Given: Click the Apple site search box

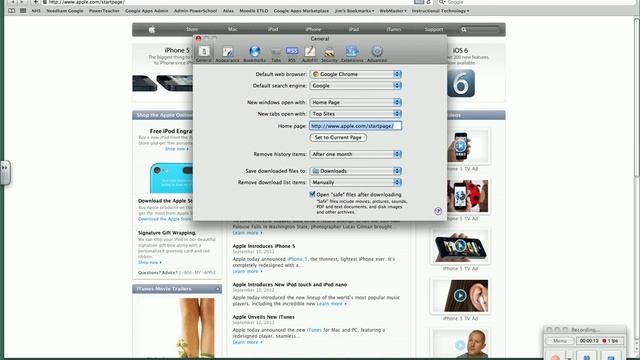Looking at the screenshot, I should click(x=480, y=29).
